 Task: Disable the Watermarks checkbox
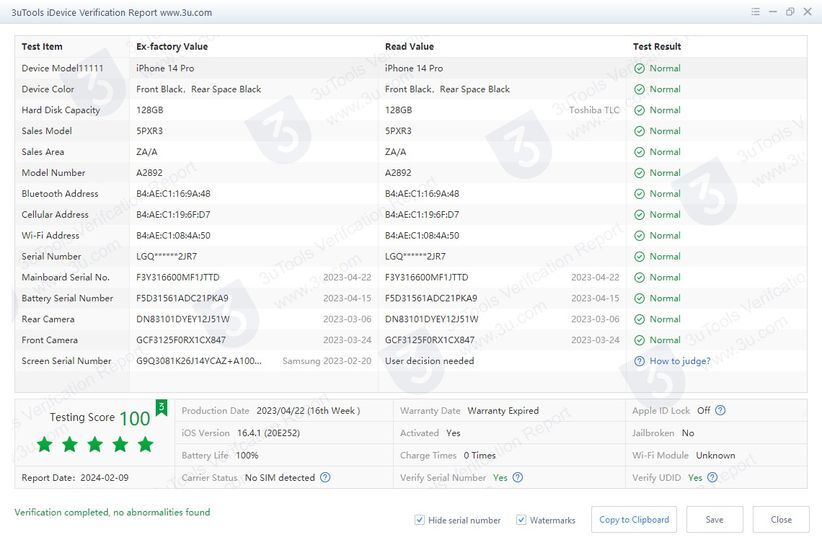[x=521, y=520]
